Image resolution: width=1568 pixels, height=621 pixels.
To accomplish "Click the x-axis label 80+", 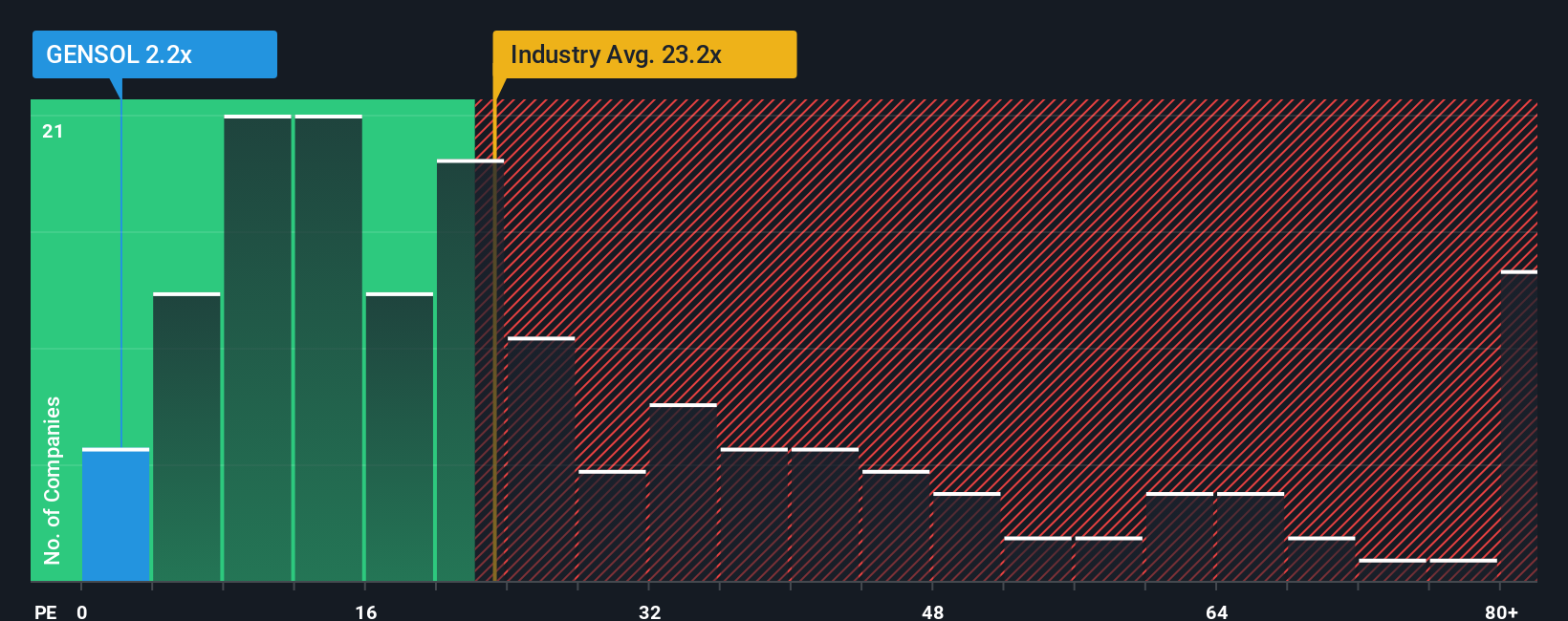I will pos(1501,611).
